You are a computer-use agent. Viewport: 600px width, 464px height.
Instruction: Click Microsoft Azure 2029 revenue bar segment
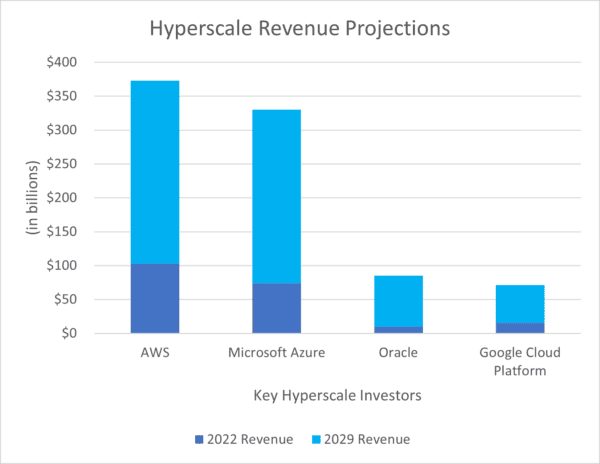[277, 197]
